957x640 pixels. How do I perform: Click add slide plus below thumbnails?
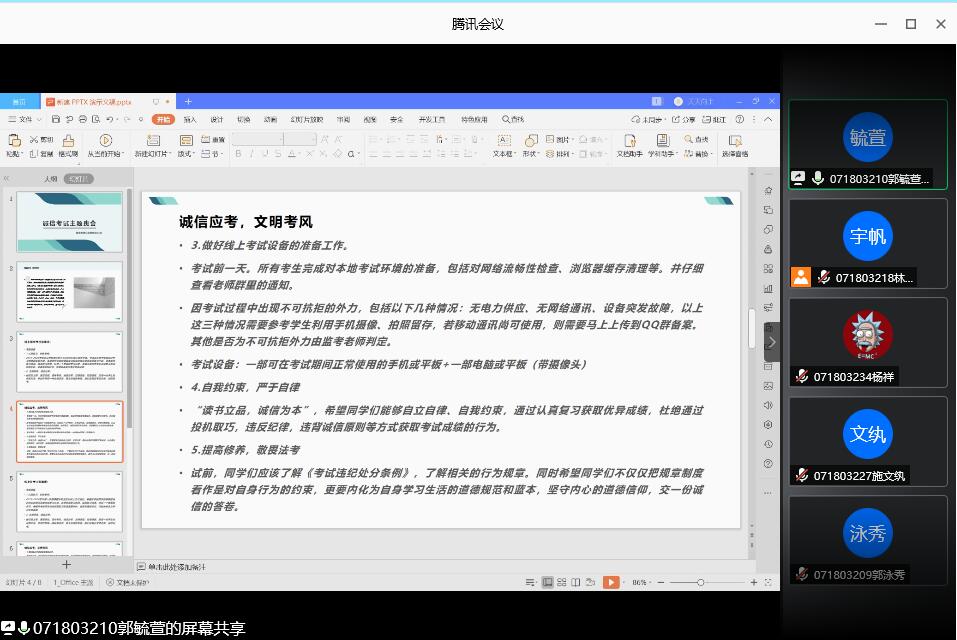point(67,565)
